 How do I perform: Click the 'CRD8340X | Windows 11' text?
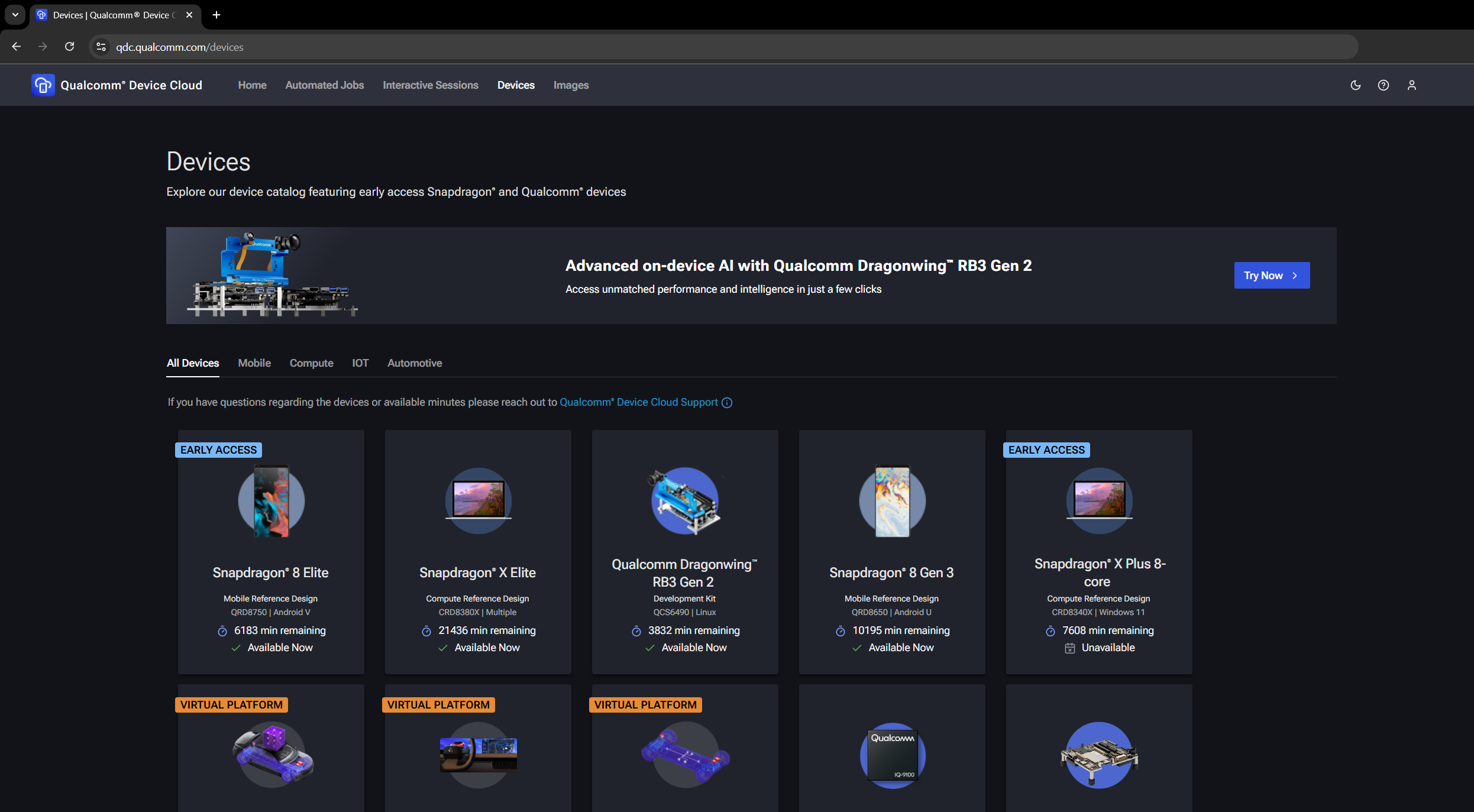[1098, 612]
